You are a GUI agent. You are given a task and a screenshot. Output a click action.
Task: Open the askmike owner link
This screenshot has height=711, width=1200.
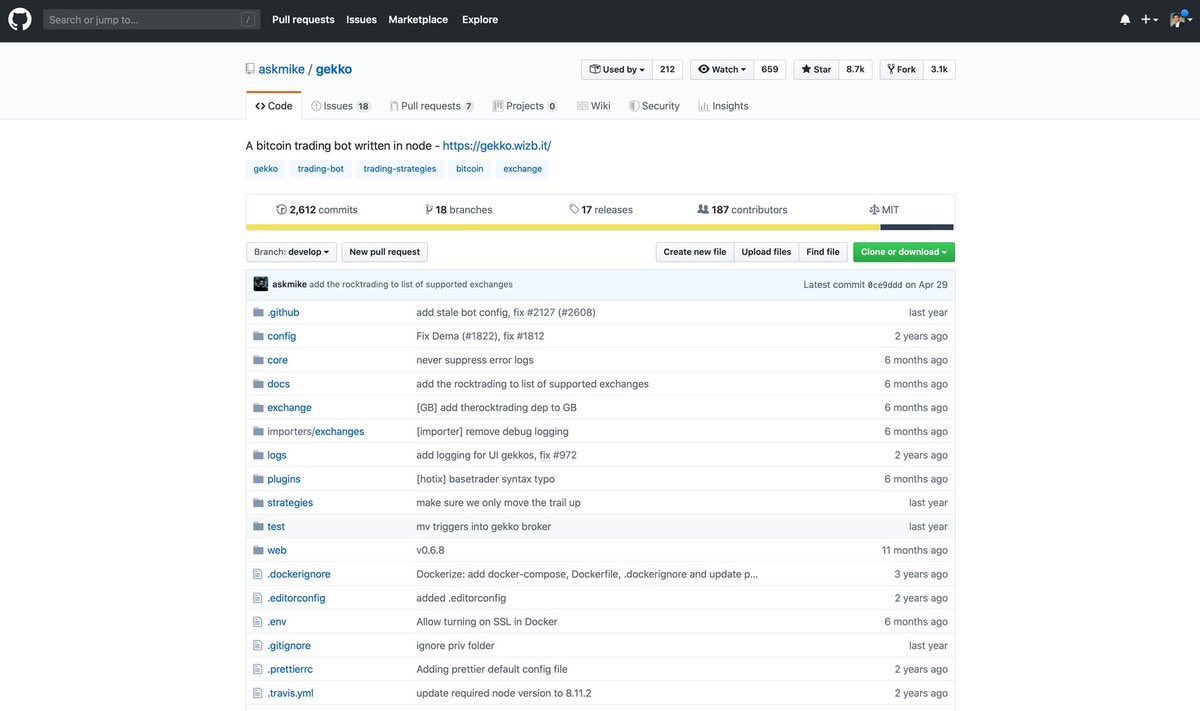pyautogui.click(x=281, y=69)
